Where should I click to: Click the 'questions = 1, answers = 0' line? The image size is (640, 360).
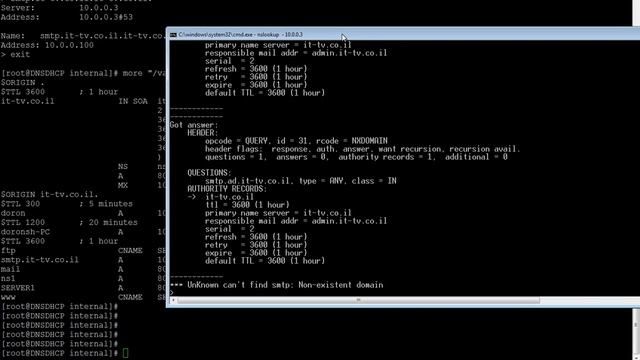click(x=356, y=157)
